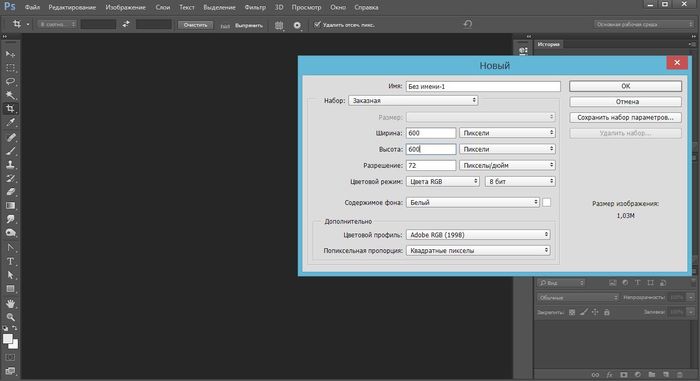The width and height of the screenshot is (700, 381).
Task: Open the width units Пиксели dropdown
Action: tap(508, 133)
